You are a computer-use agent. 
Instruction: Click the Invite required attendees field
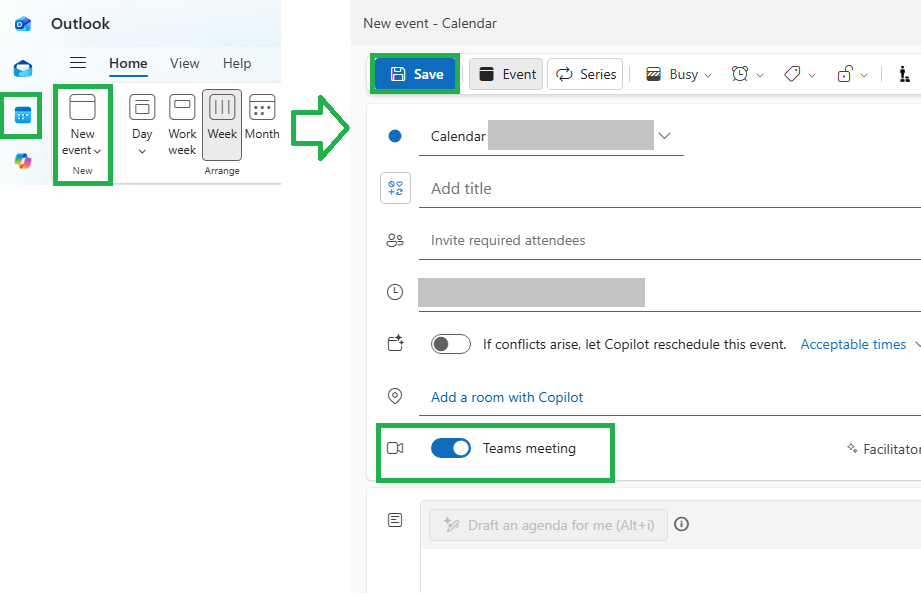670,240
